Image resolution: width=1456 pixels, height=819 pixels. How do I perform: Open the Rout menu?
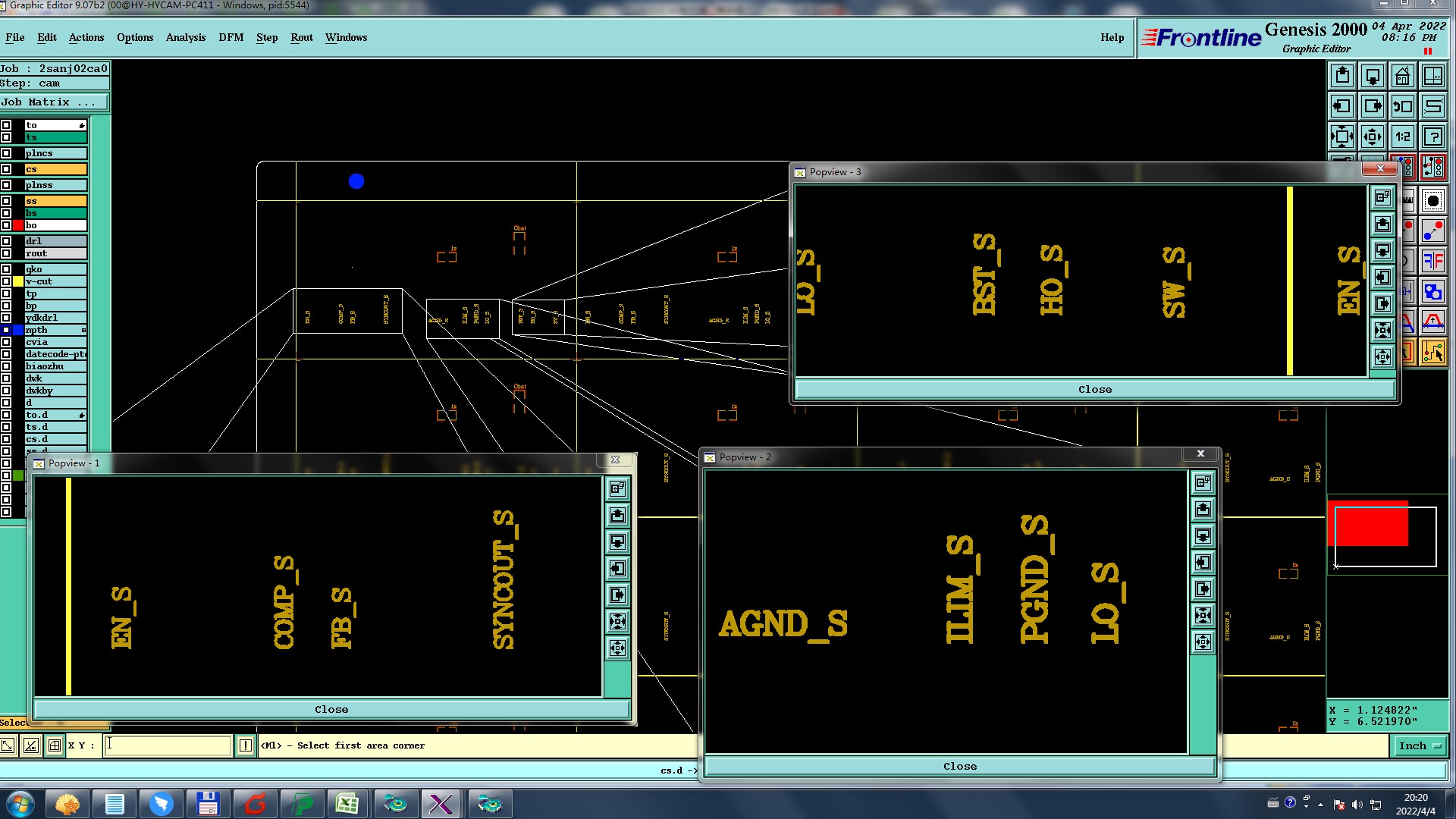302,37
